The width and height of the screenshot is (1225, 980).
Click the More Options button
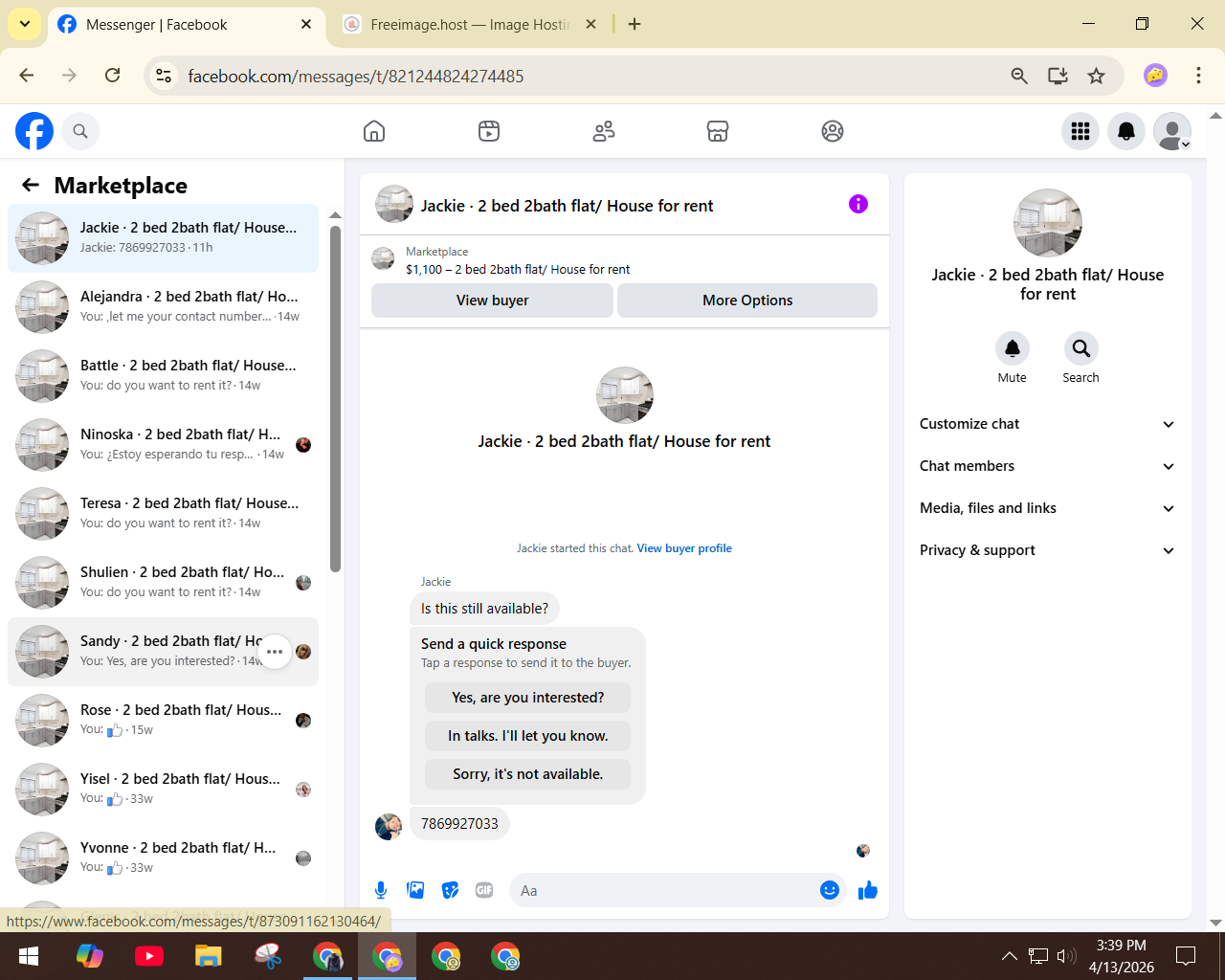click(x=747, y=301)
